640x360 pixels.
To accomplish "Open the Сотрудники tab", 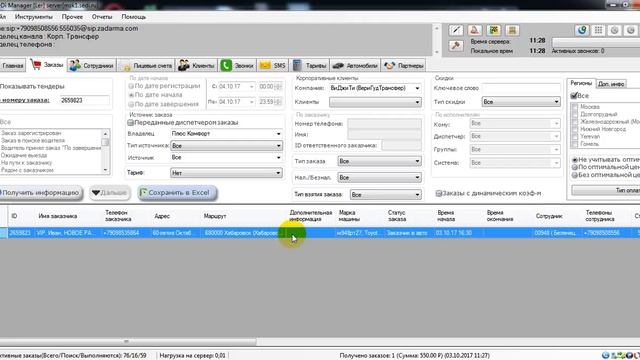I will click(x=91, y=65).
